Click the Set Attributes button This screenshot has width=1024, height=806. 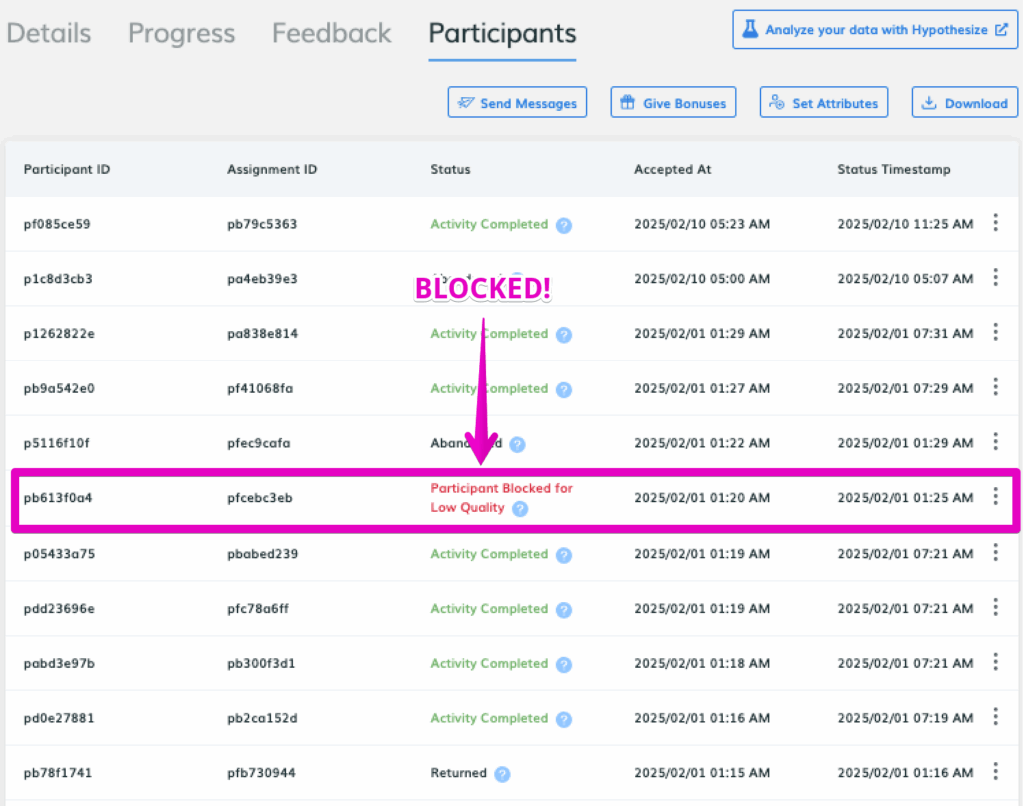pos(824,103)
